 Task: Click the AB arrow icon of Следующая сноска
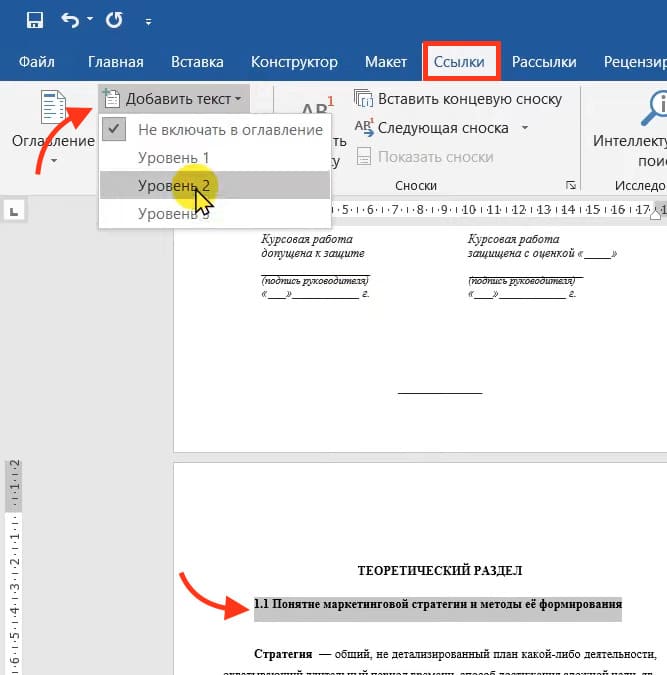pos(364,127)
